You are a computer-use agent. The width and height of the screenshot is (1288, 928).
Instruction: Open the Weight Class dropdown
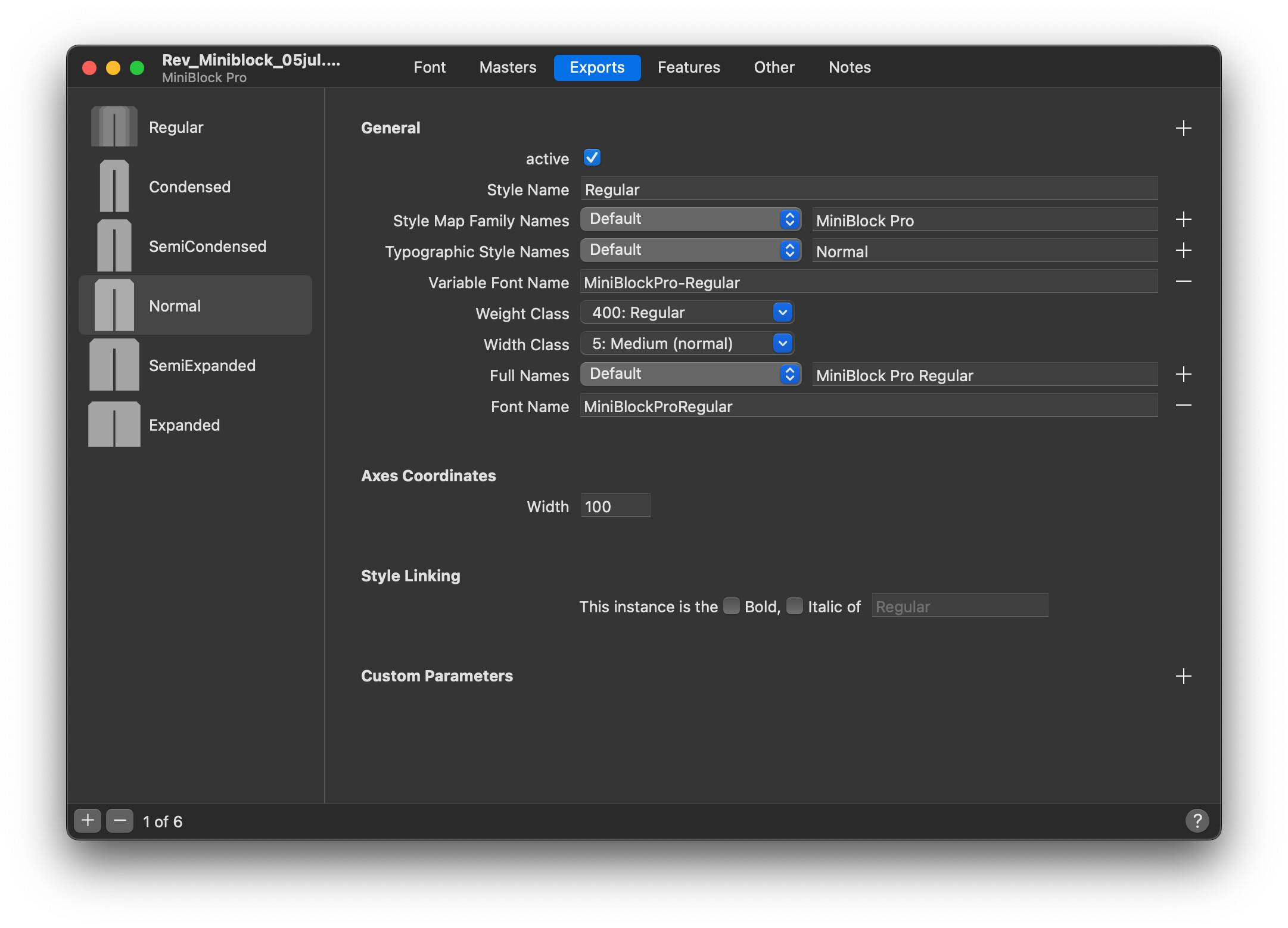[687, 312]
